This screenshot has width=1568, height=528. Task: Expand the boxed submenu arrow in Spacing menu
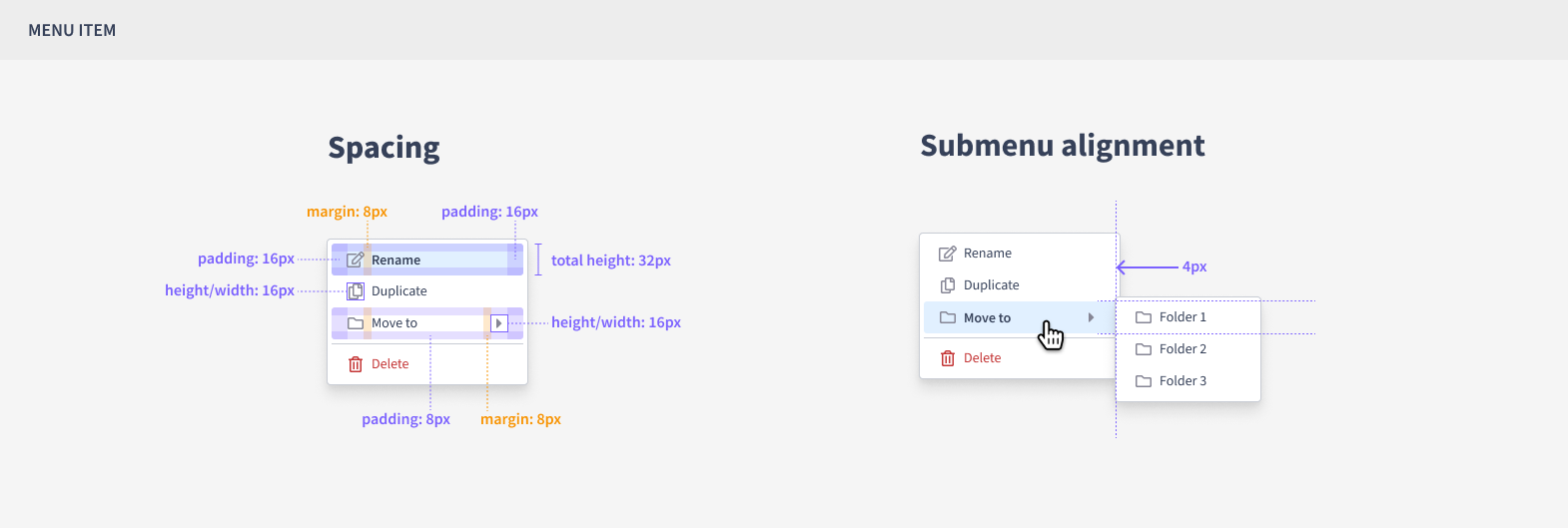point(499,323)
